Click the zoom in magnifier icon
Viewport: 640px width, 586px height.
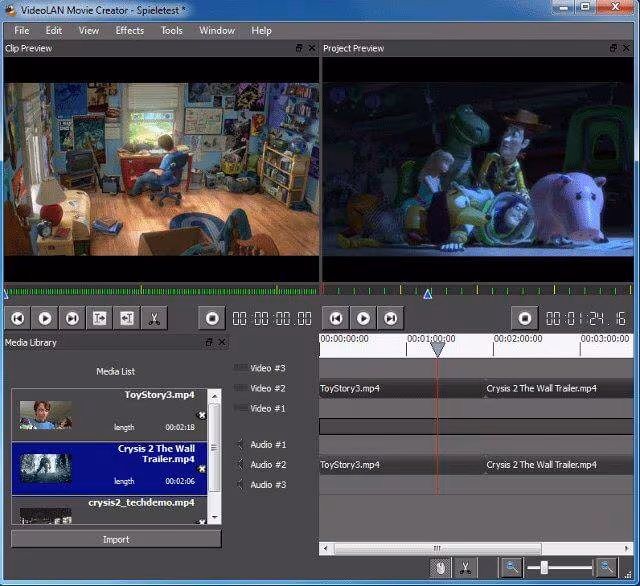(606, 568)
